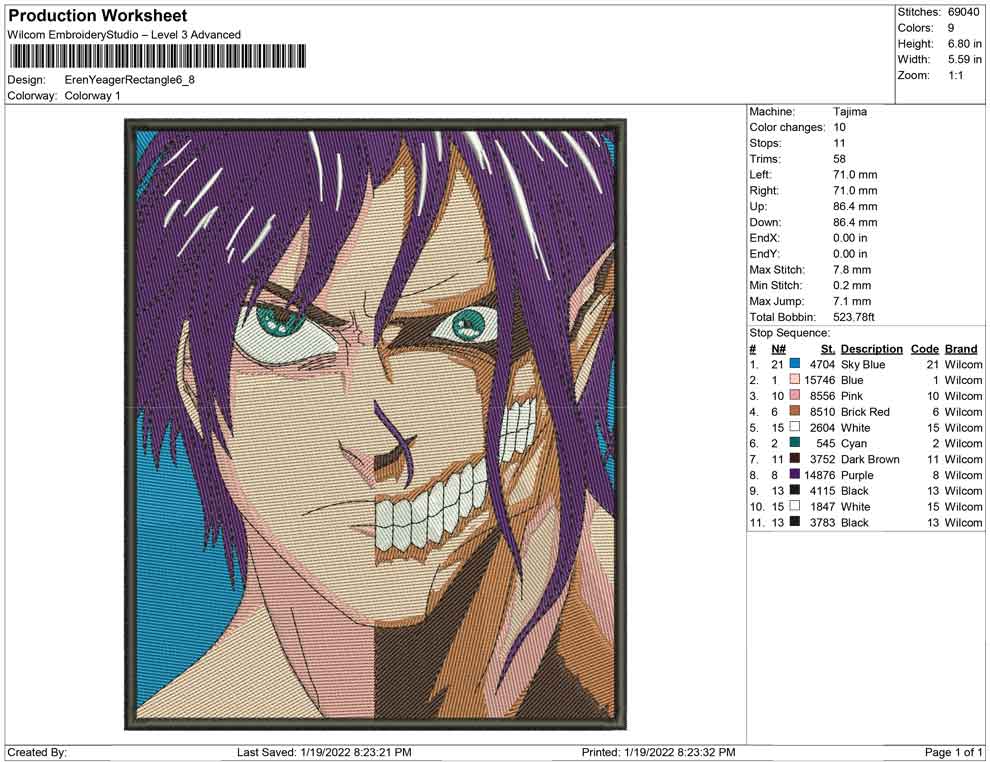Image resolution: width=990 pixels, height=762 pixels.
Task: Click stitch count '8556' for Pink
Action: (x=823, y=396)
